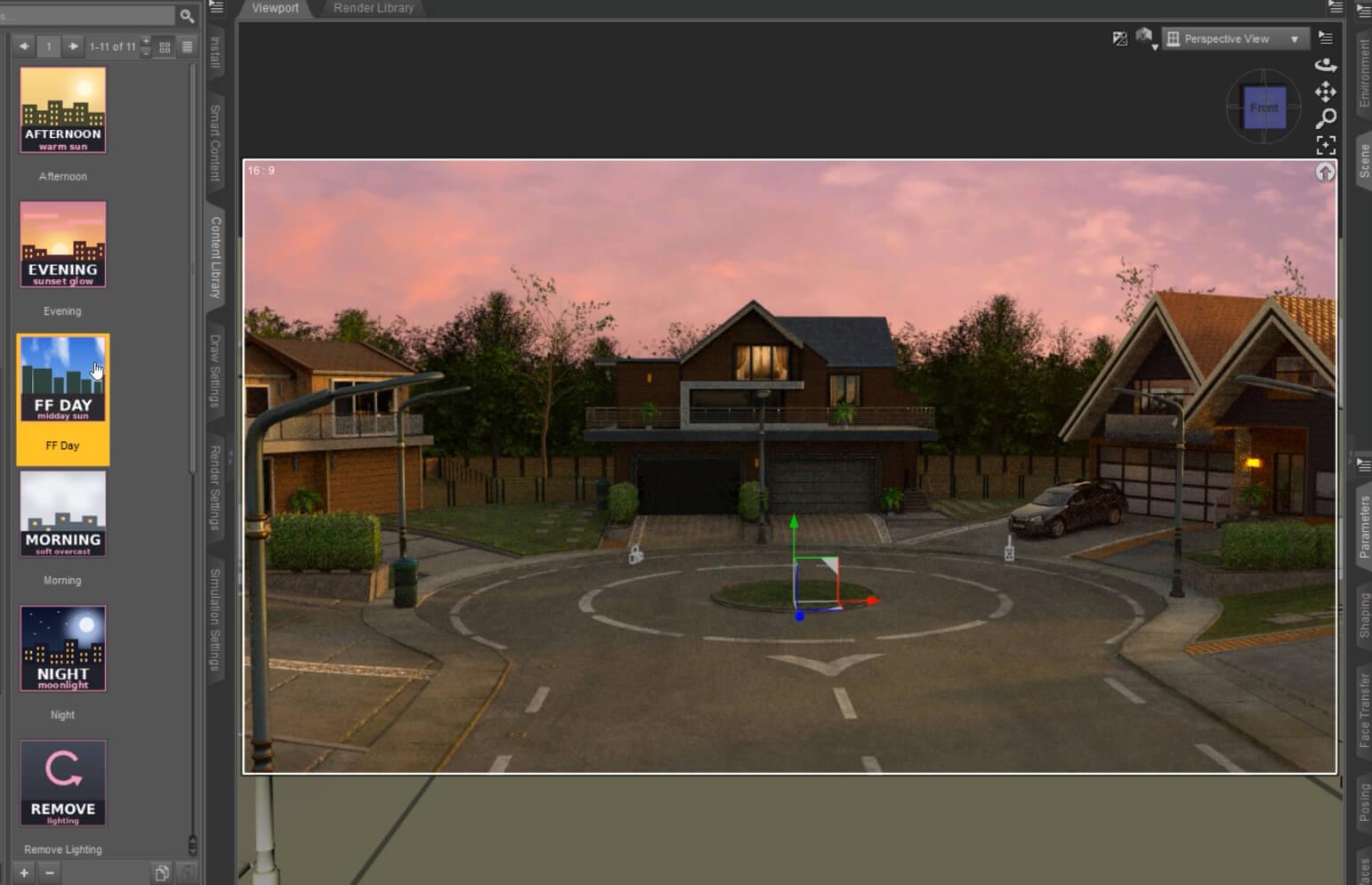1372x885 pixels.
Task: Select the Evening sunset glow lighting preset
Action: click(63, 245)
